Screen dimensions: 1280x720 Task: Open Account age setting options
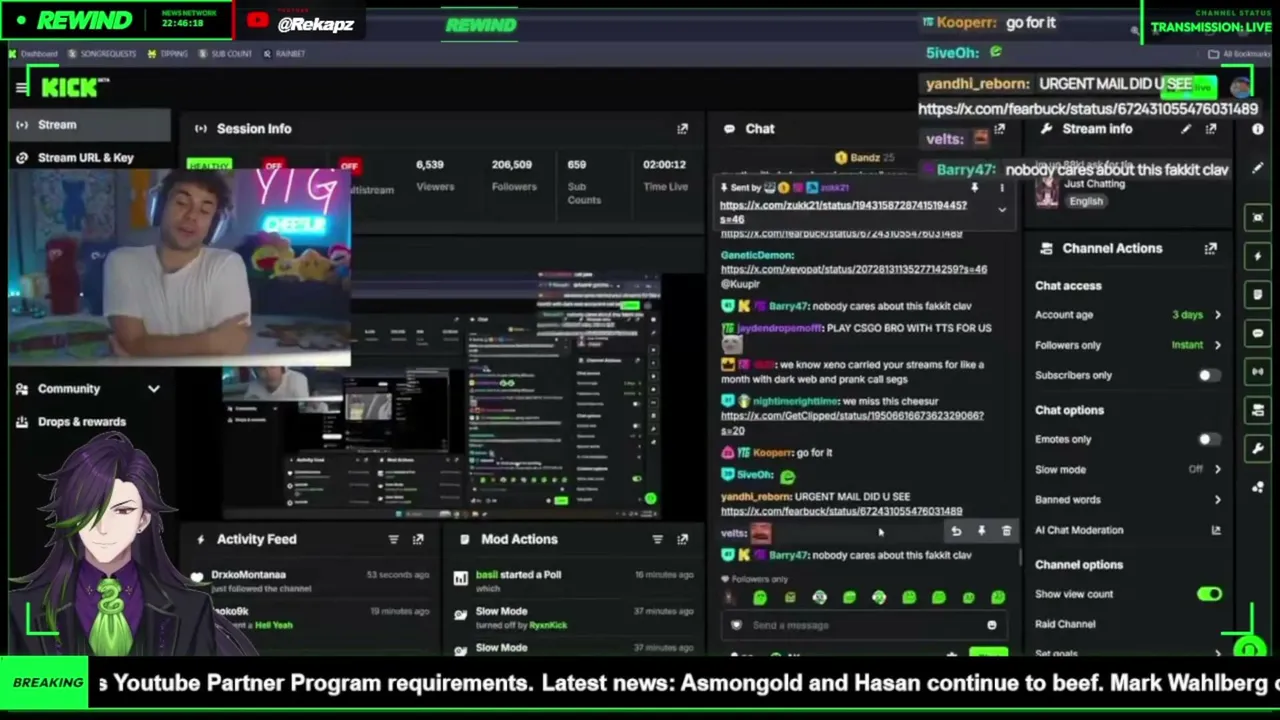[x=1129, y=315]
